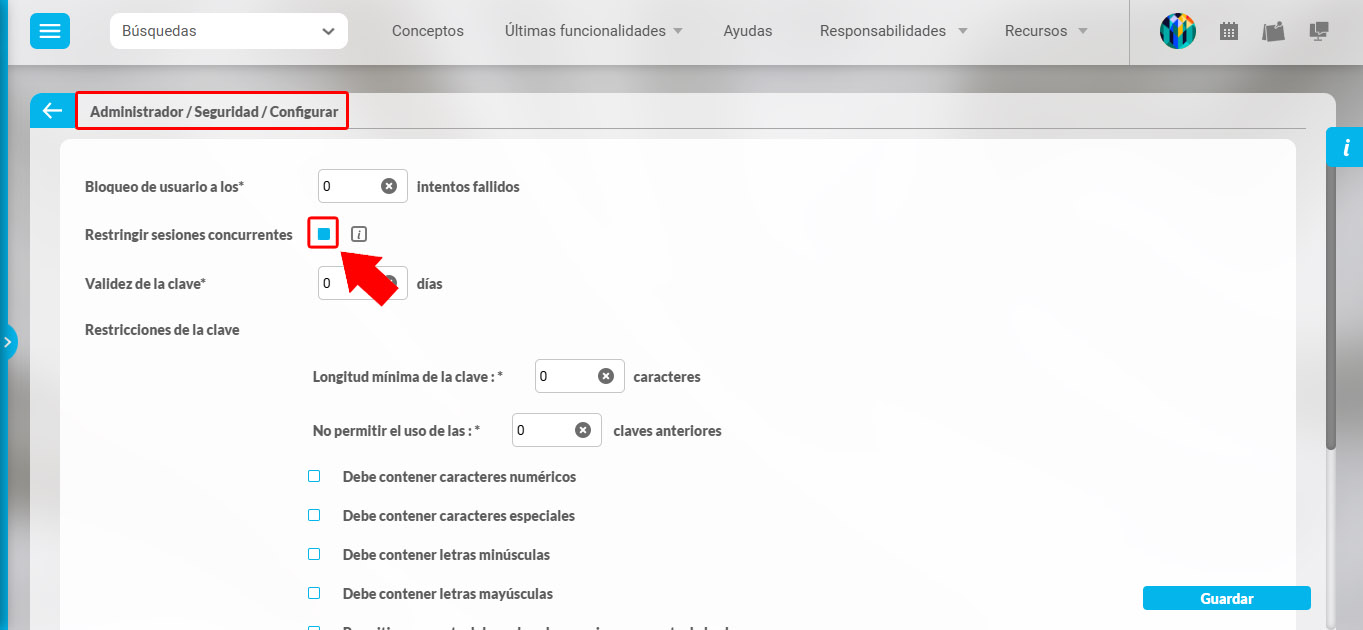Open the Conceptos menu item

click(x=427, y=31)
